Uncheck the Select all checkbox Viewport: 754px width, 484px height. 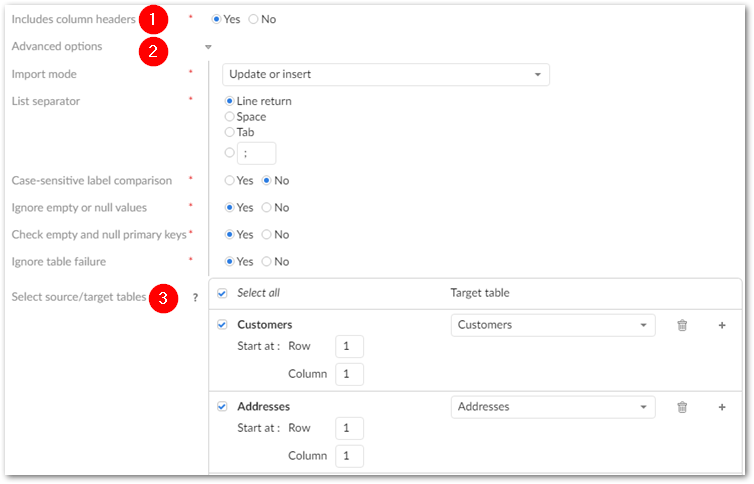(222, 293)
